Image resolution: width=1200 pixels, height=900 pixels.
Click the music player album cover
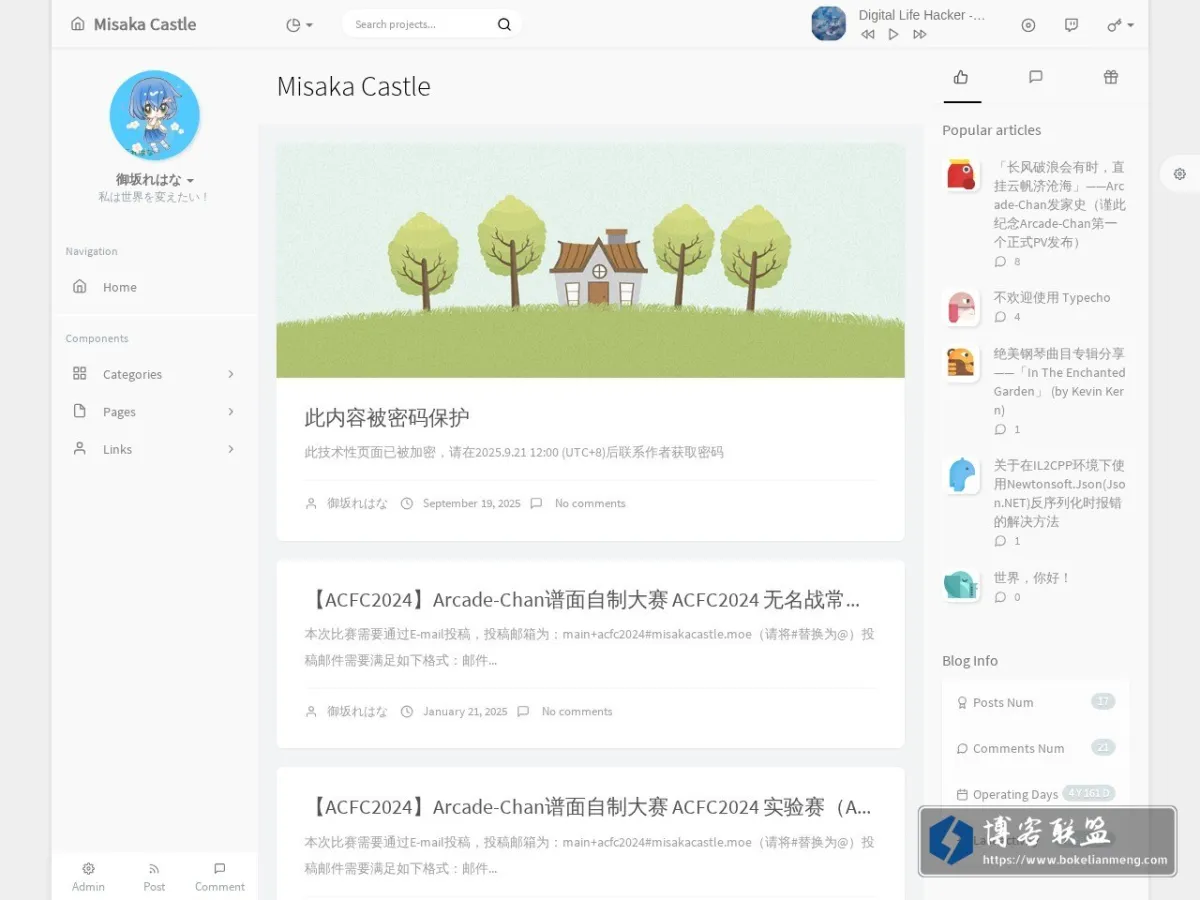[x=828, y=23]
